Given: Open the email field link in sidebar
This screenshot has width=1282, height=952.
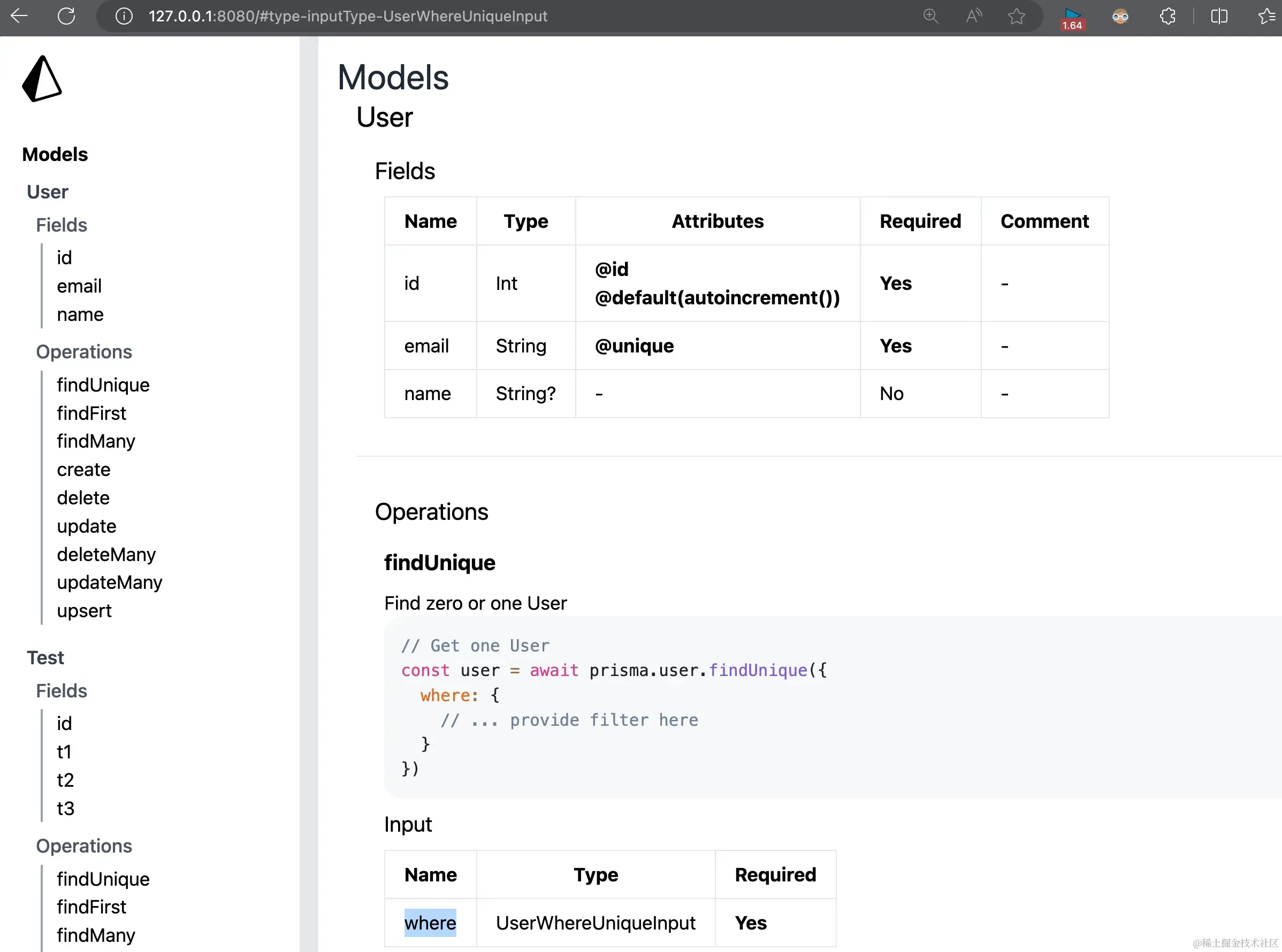Looking at the screenshot, I should click(79, 286).
